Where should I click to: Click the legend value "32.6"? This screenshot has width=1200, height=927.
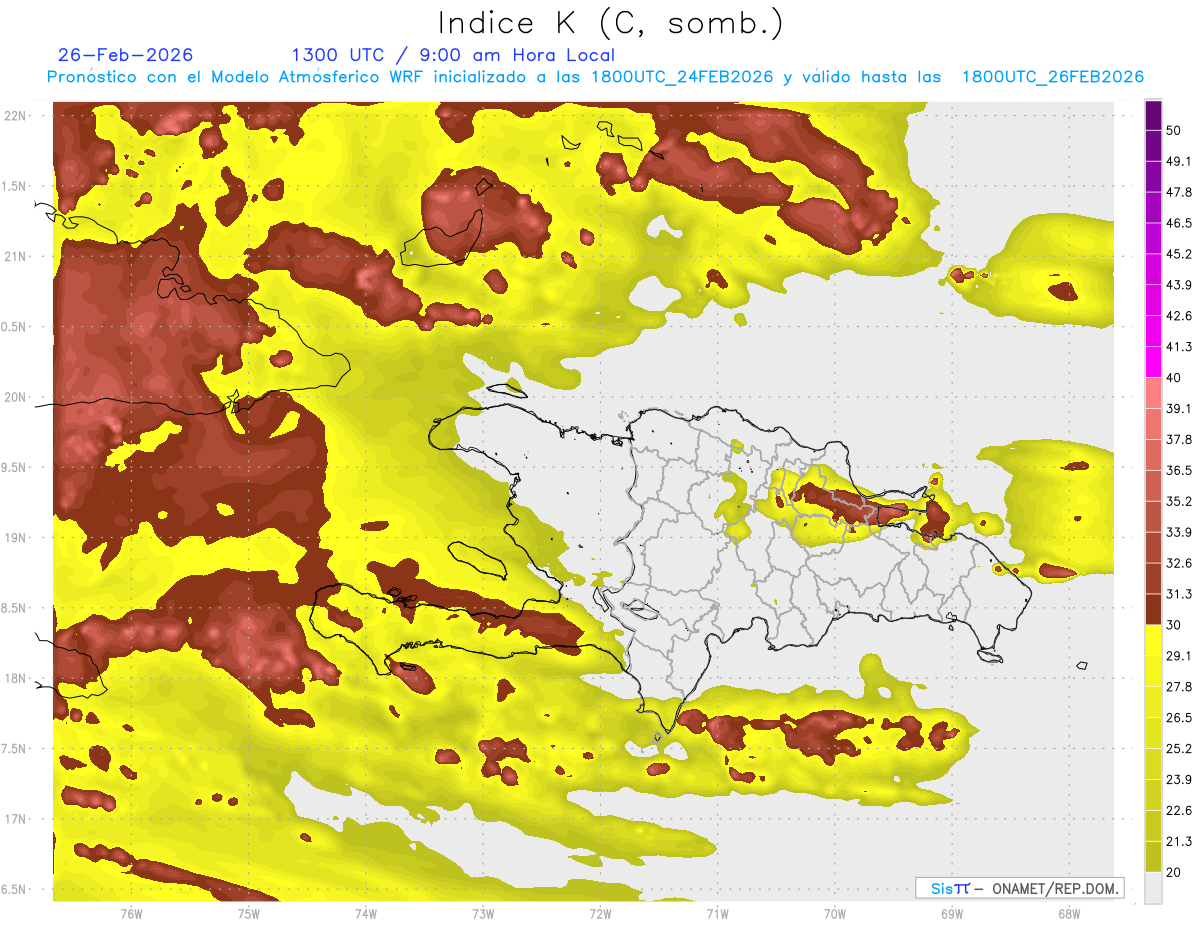point(1179,563)
